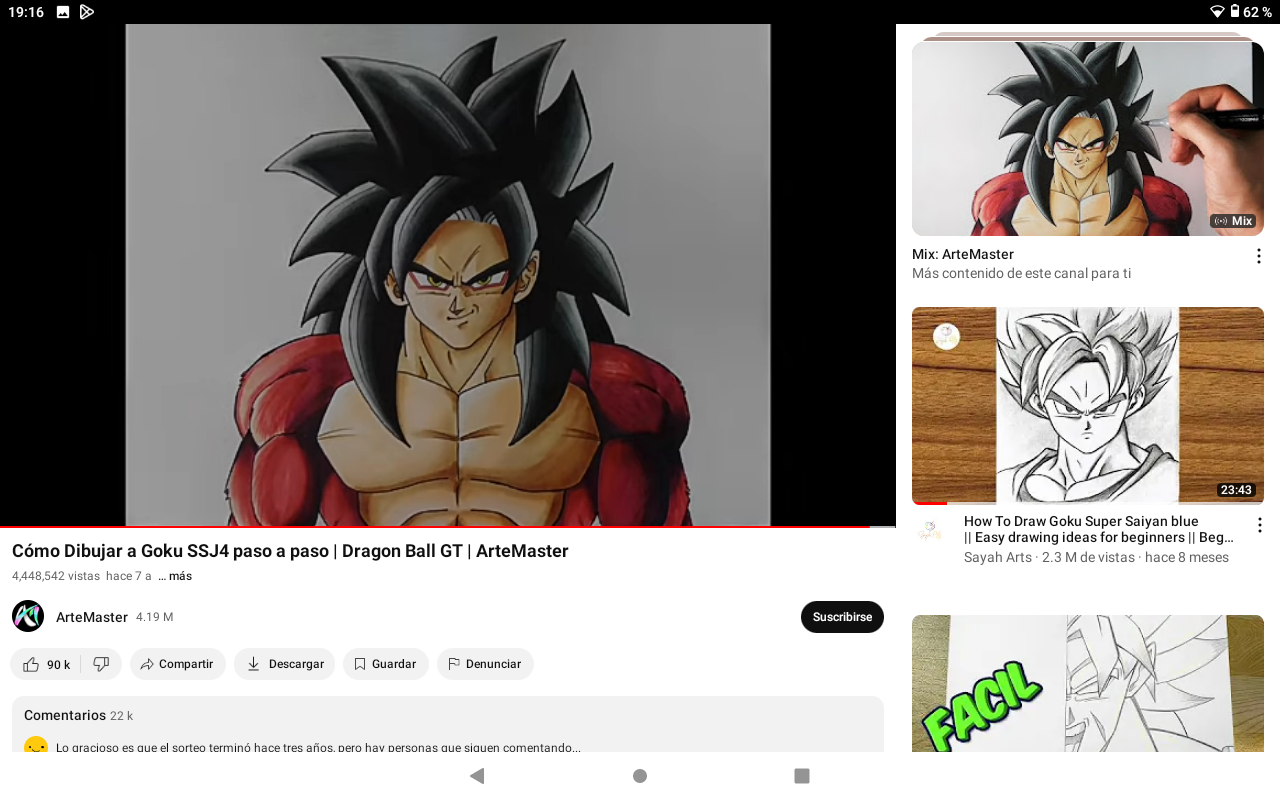Image resolution: width=1280 pixels, height=800 pixels.
Task: Tap the Android back navigation button
Action: (477, 776)
